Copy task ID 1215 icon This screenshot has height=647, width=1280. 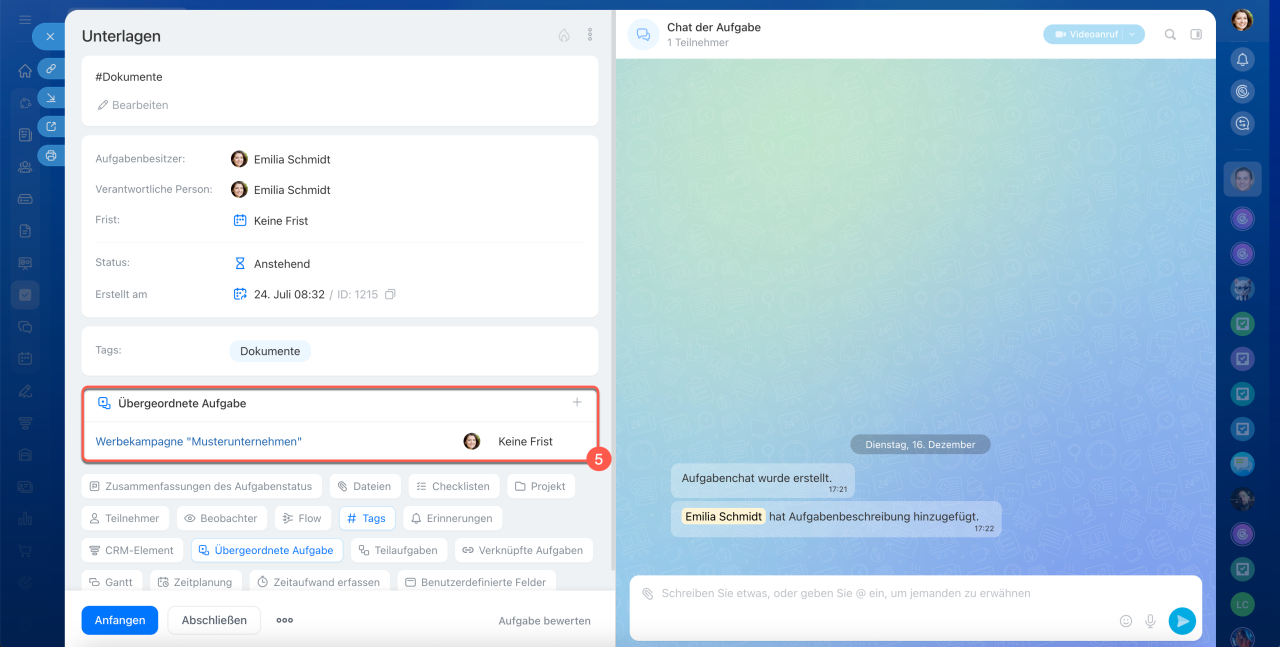[x=390, y=294]
